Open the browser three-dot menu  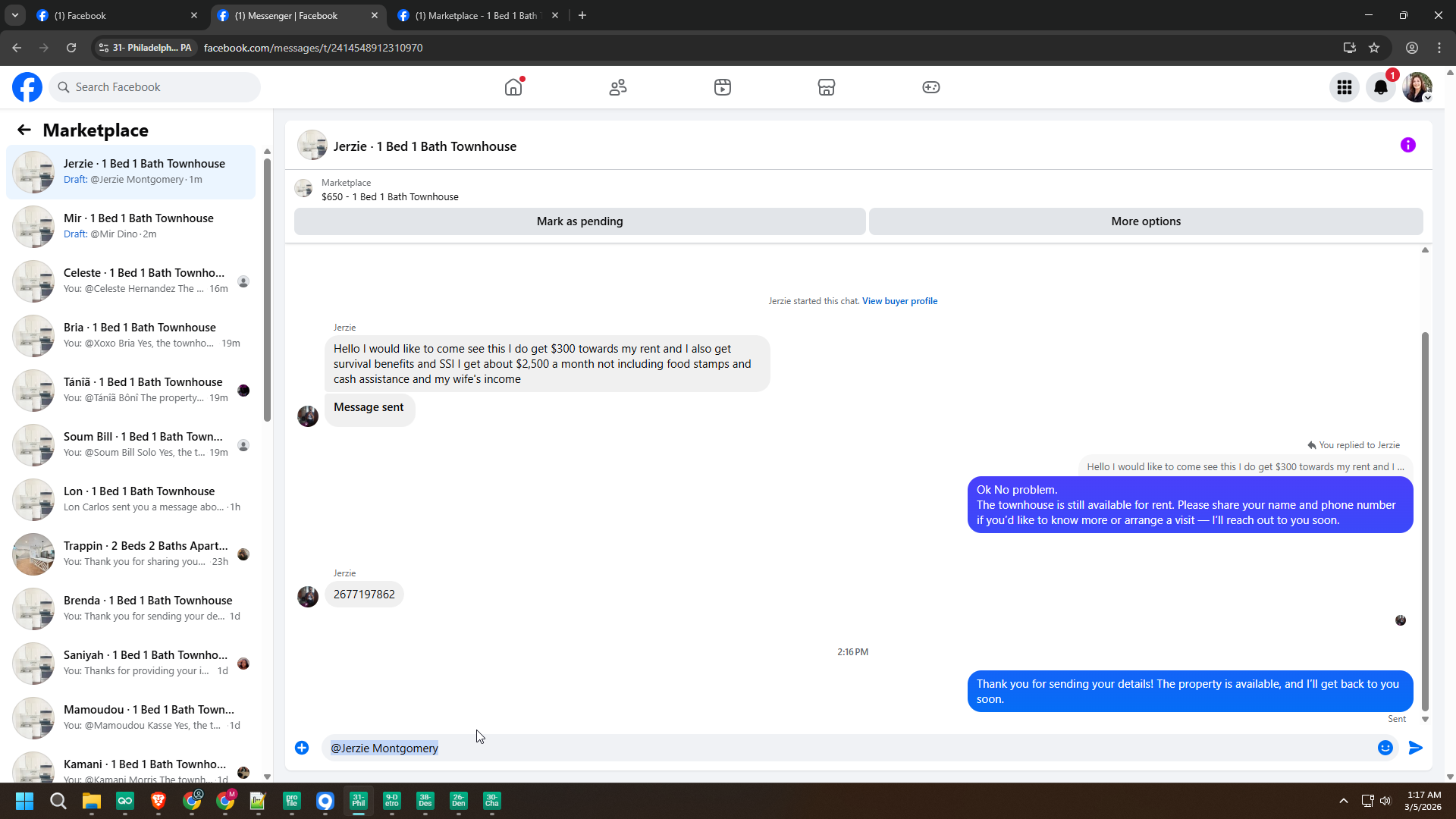[1439, 48]
